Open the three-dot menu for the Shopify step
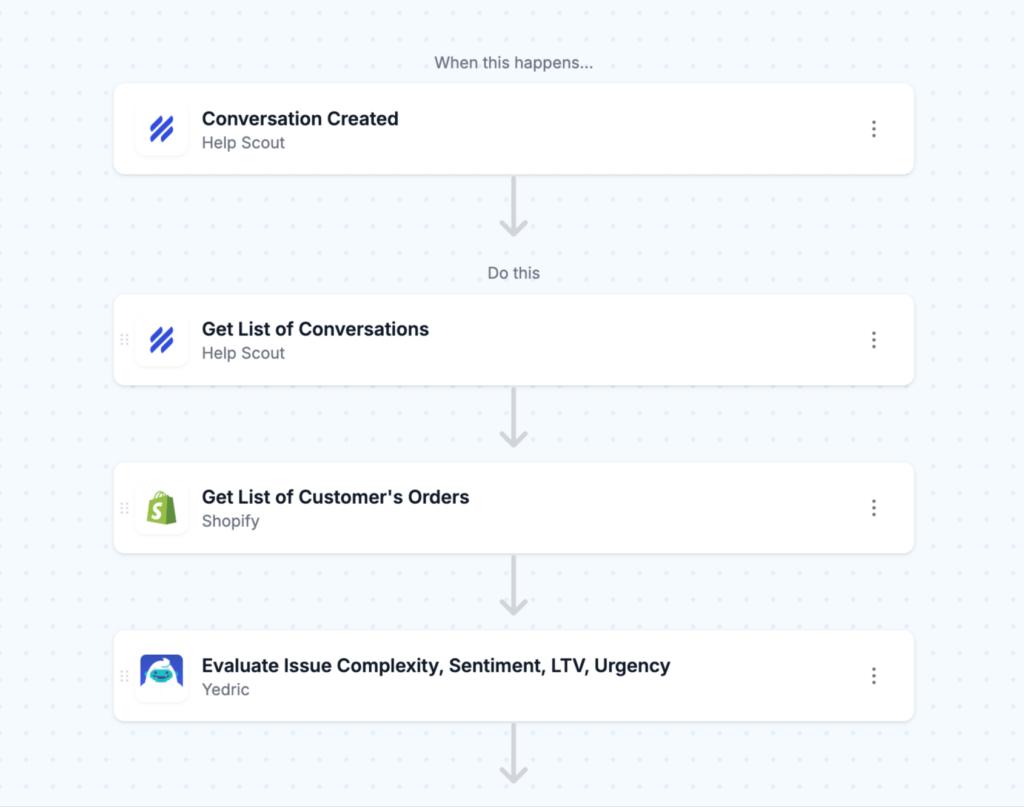The image size is (1024, 807). (874, 507)
